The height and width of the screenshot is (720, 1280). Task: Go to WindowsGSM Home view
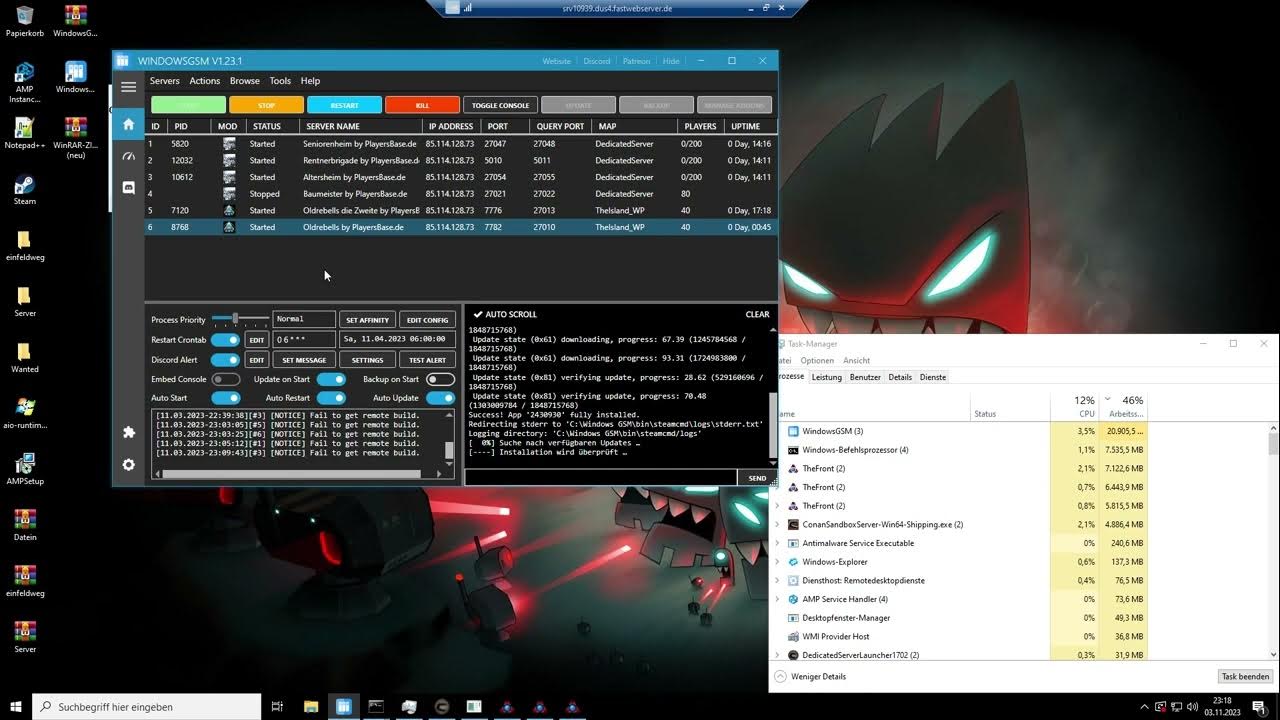[x=128, y=125]
